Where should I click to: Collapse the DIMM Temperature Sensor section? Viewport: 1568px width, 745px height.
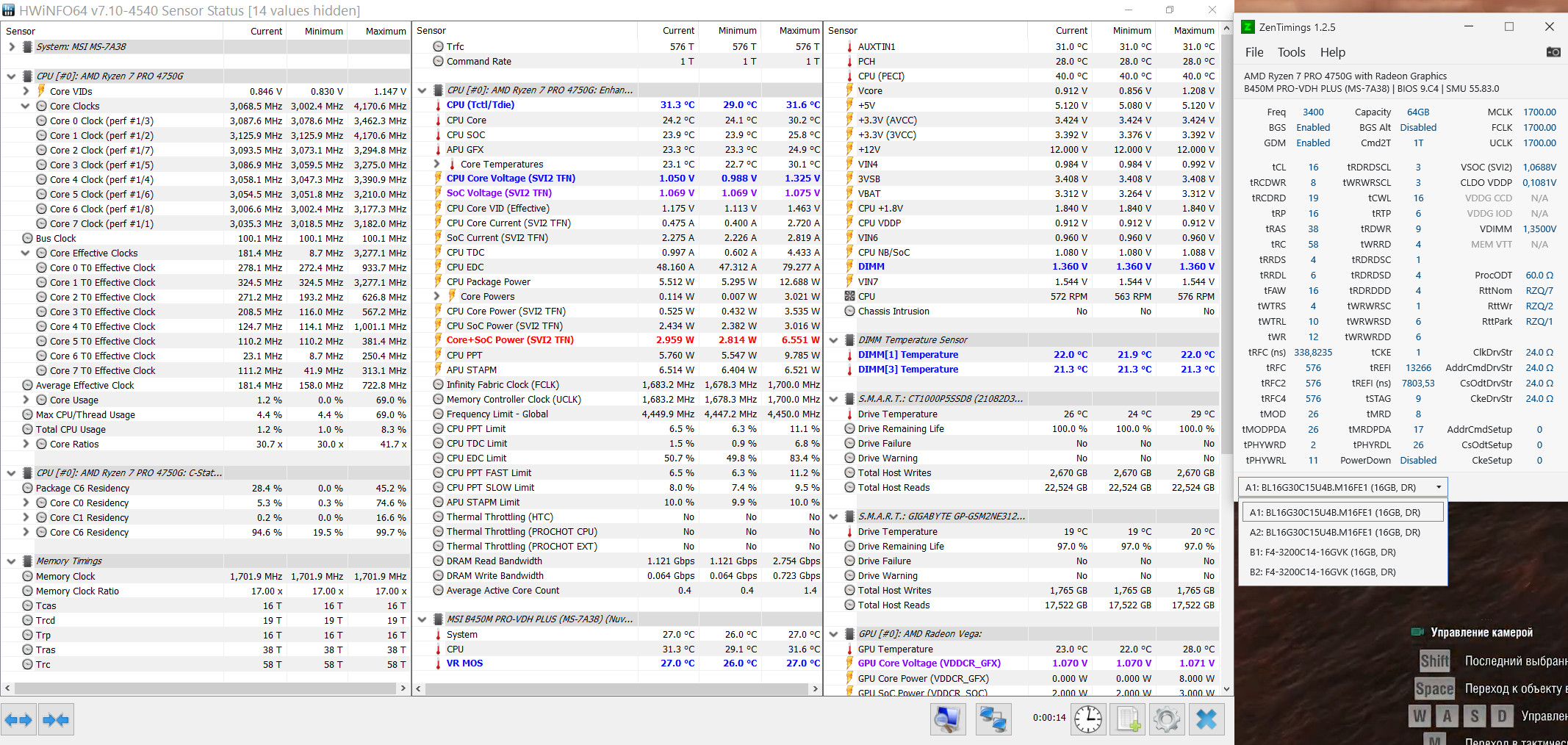833,340
